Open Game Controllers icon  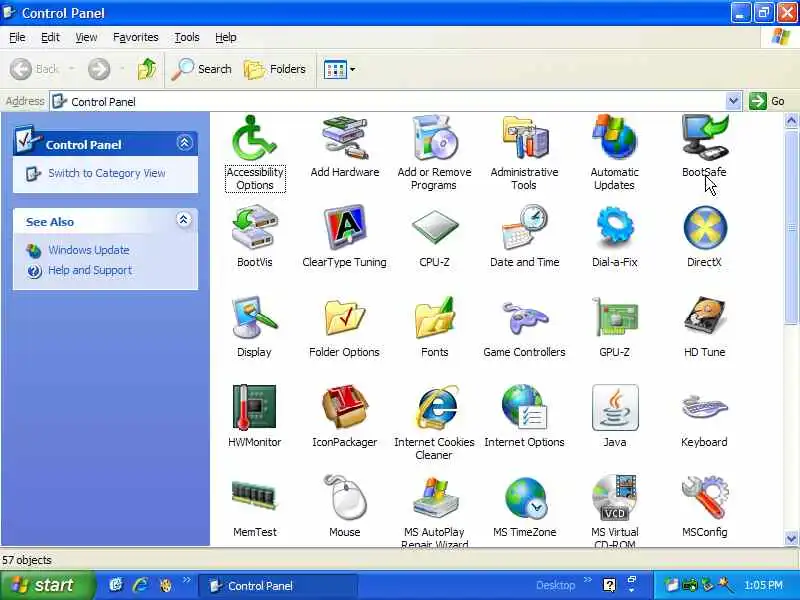524,317
